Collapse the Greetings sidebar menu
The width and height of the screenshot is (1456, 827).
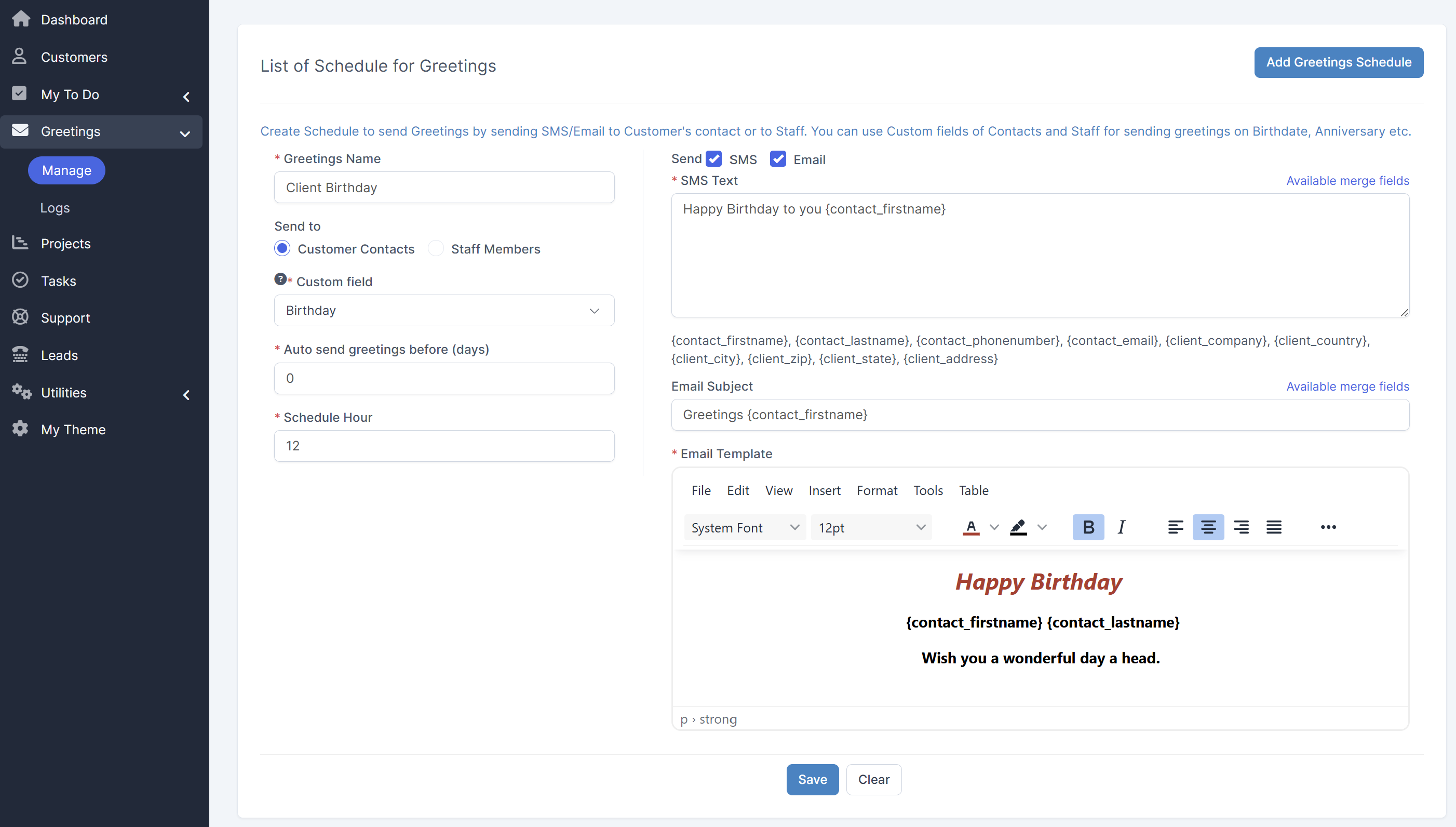pyautogui.click(x=184, y=134)
